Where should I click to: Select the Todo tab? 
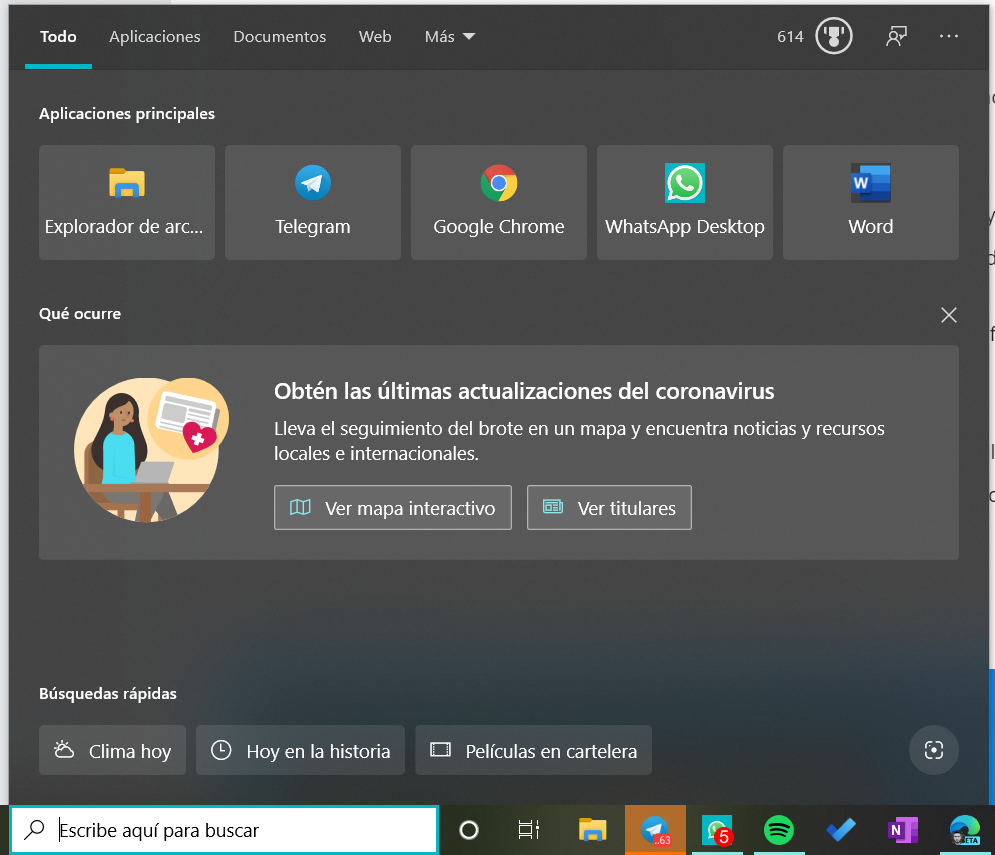tap(58, 37)
